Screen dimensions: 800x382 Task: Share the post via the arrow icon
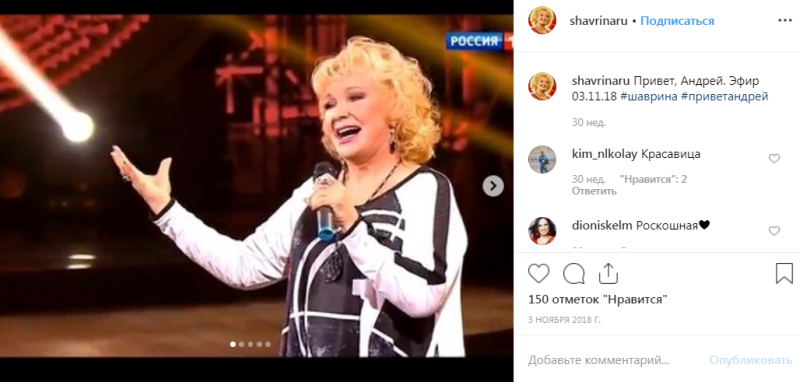[x=608, y=274]
